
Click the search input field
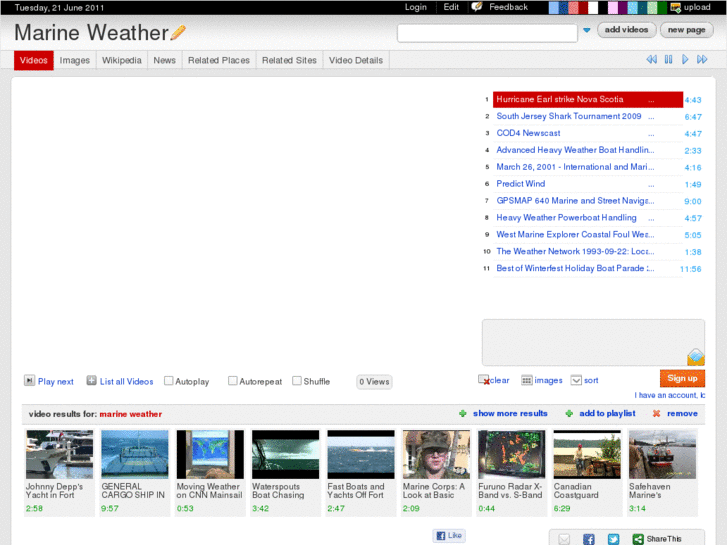pyautogui.click(x=487, y=33)
